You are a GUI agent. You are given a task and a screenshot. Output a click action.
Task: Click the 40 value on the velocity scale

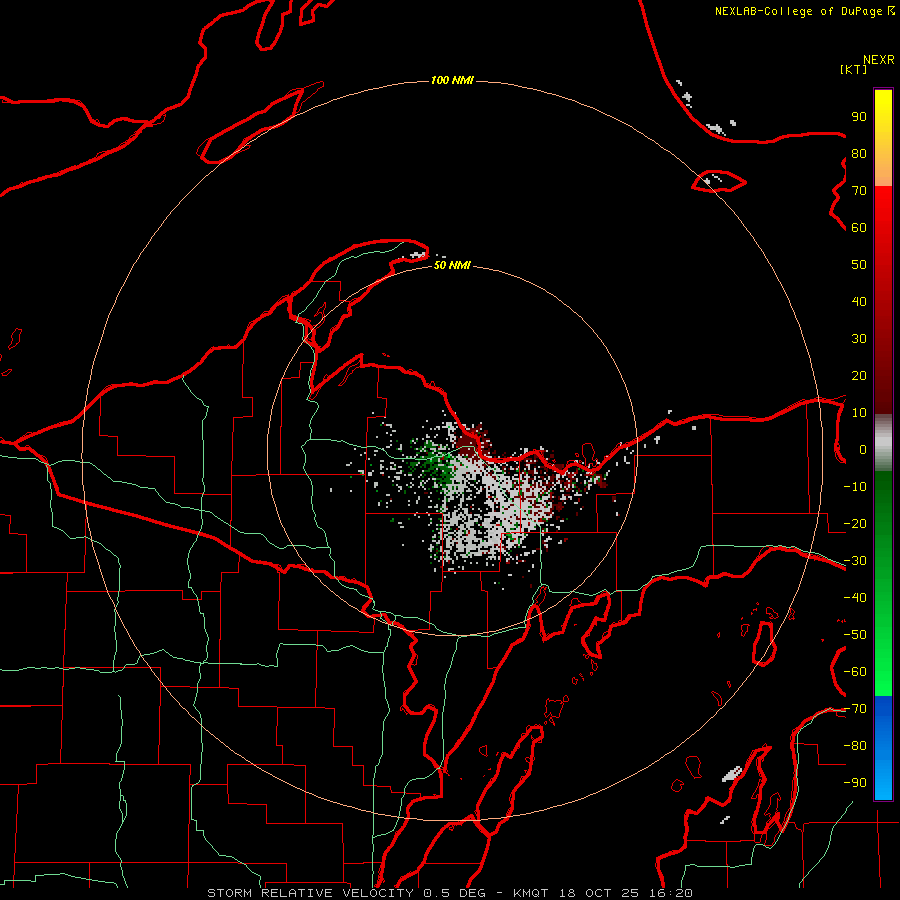coord(859,302)
